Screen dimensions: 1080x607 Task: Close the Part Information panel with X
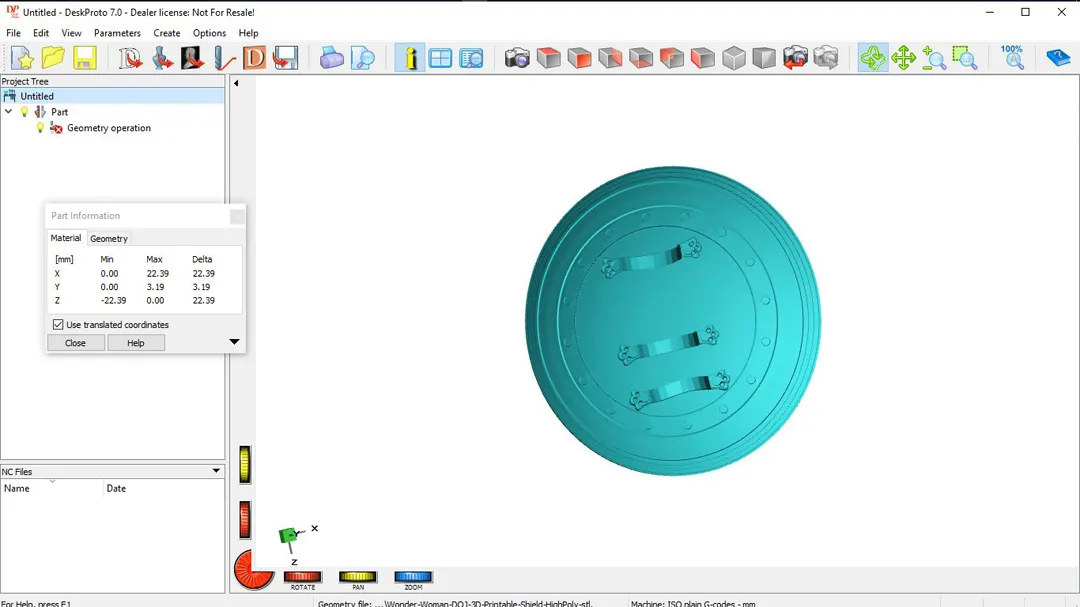point(237,216)
